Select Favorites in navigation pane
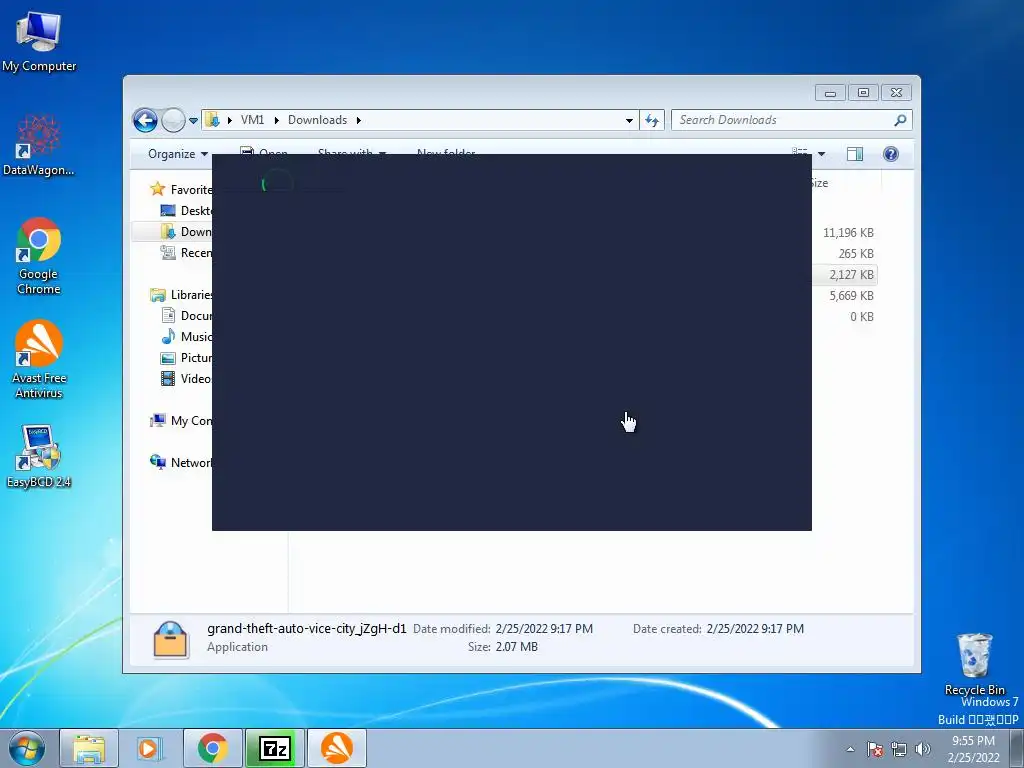Image resolution: width=1024 pixels, height=768 pixels. click(181, 189)
